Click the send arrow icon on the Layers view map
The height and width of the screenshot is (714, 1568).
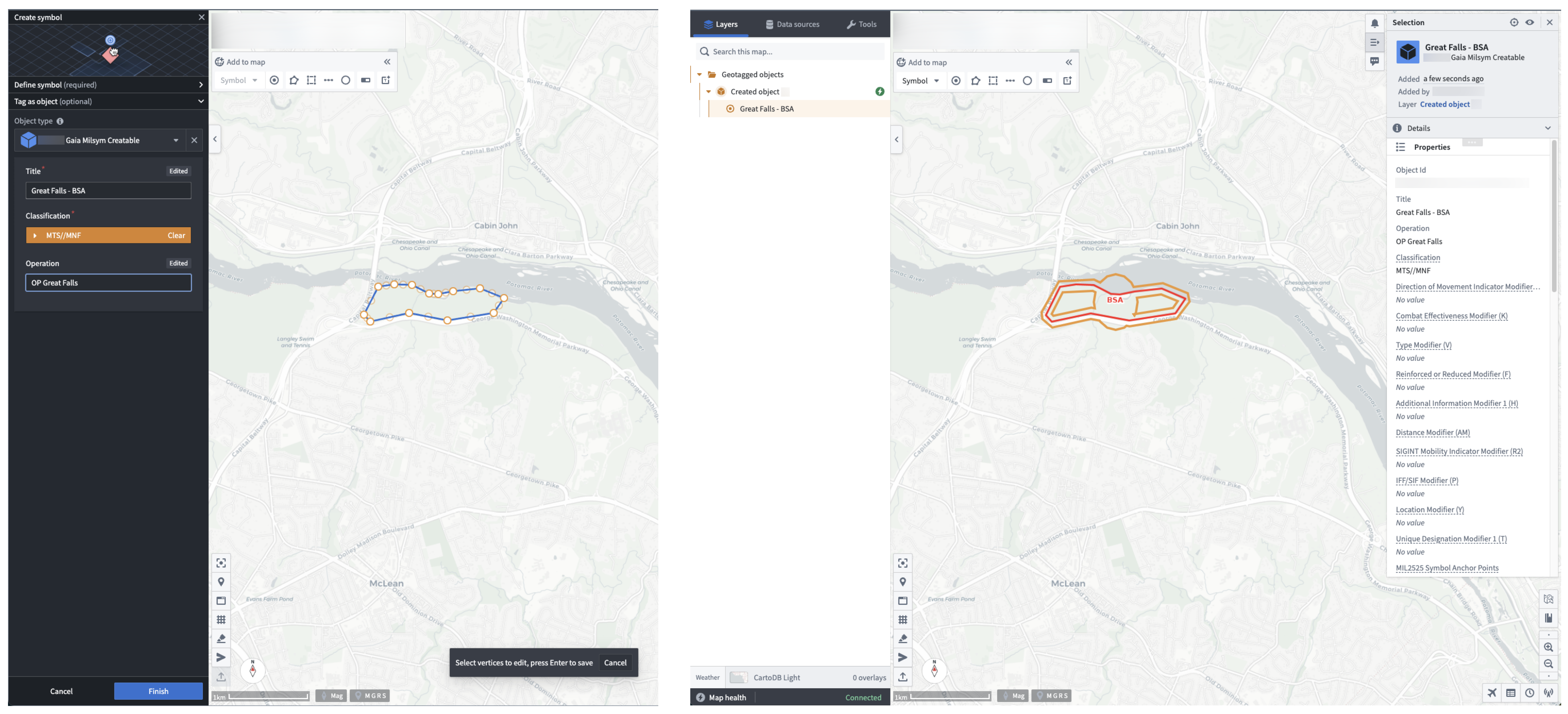coord(903,657)
